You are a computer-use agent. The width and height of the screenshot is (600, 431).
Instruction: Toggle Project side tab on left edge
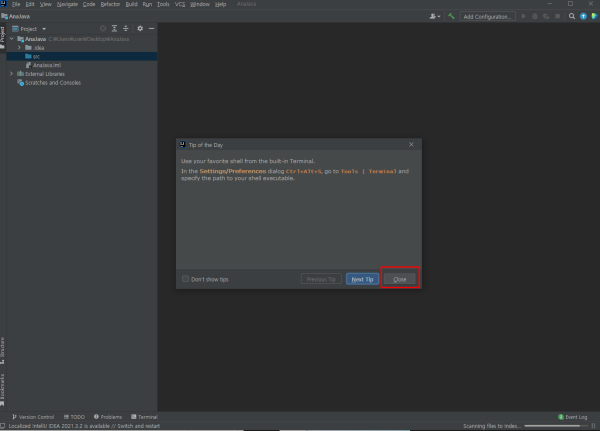[3, 37]
